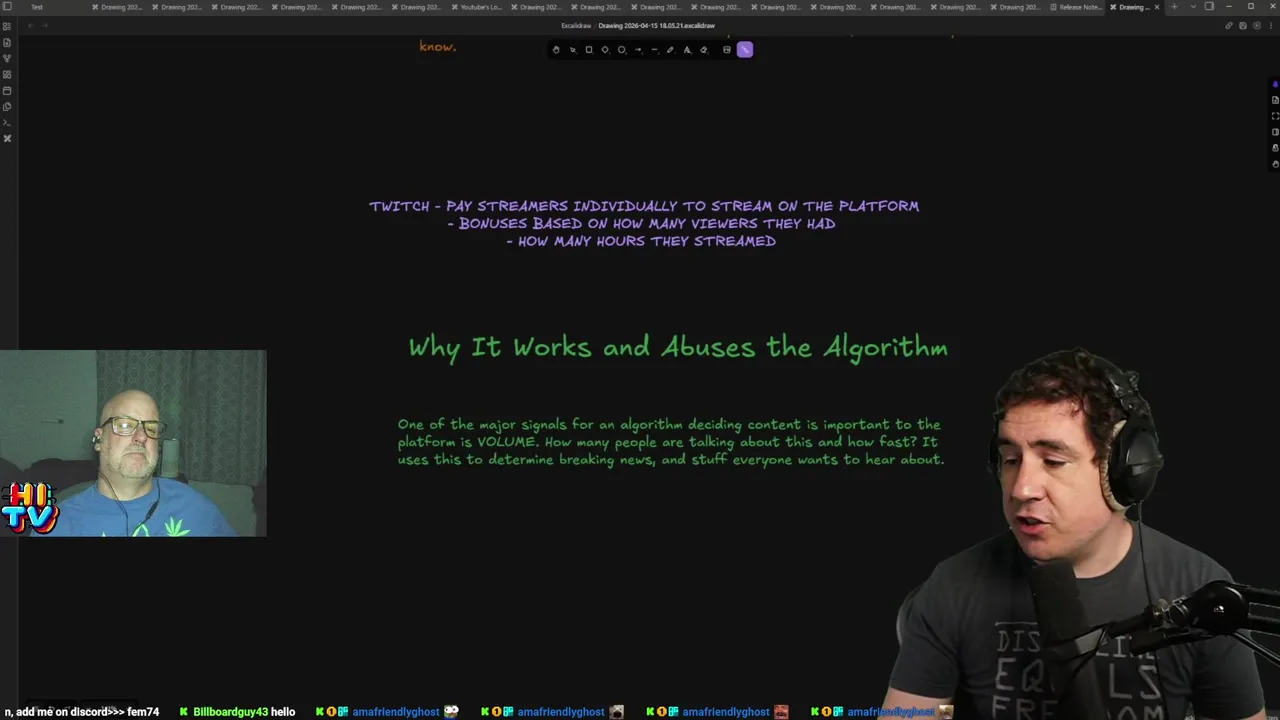This screenshot has height=720, width=1280.
Task: Open the library panel icon in toolbar
Action: click(x=727, y=50)
